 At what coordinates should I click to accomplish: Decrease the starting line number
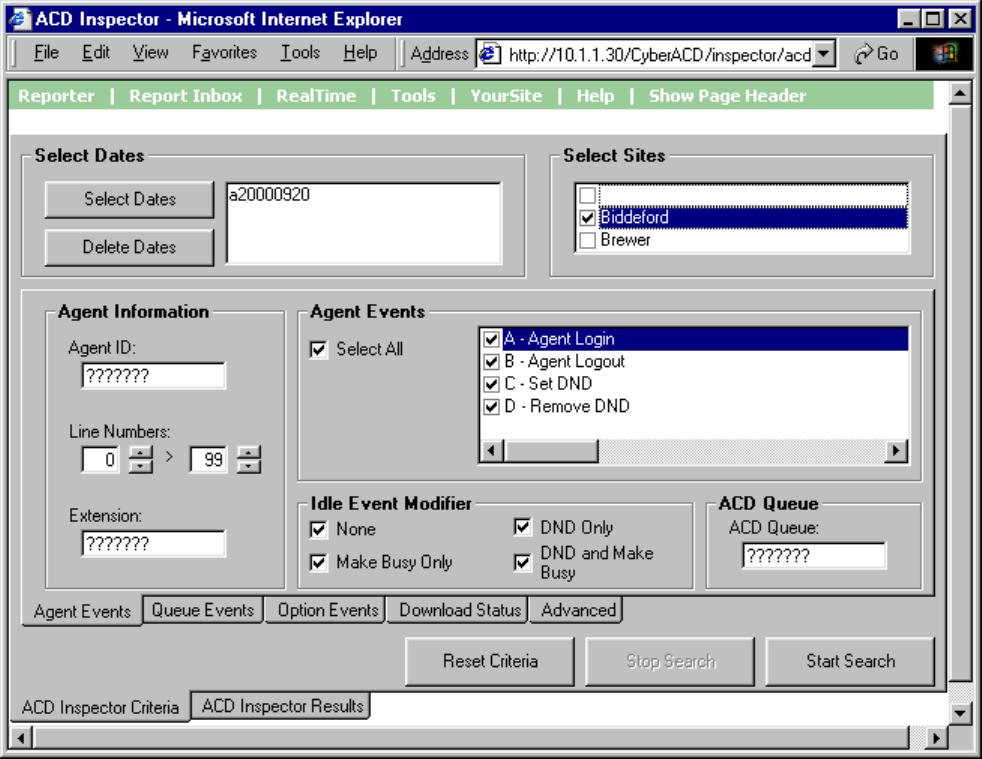140,467
